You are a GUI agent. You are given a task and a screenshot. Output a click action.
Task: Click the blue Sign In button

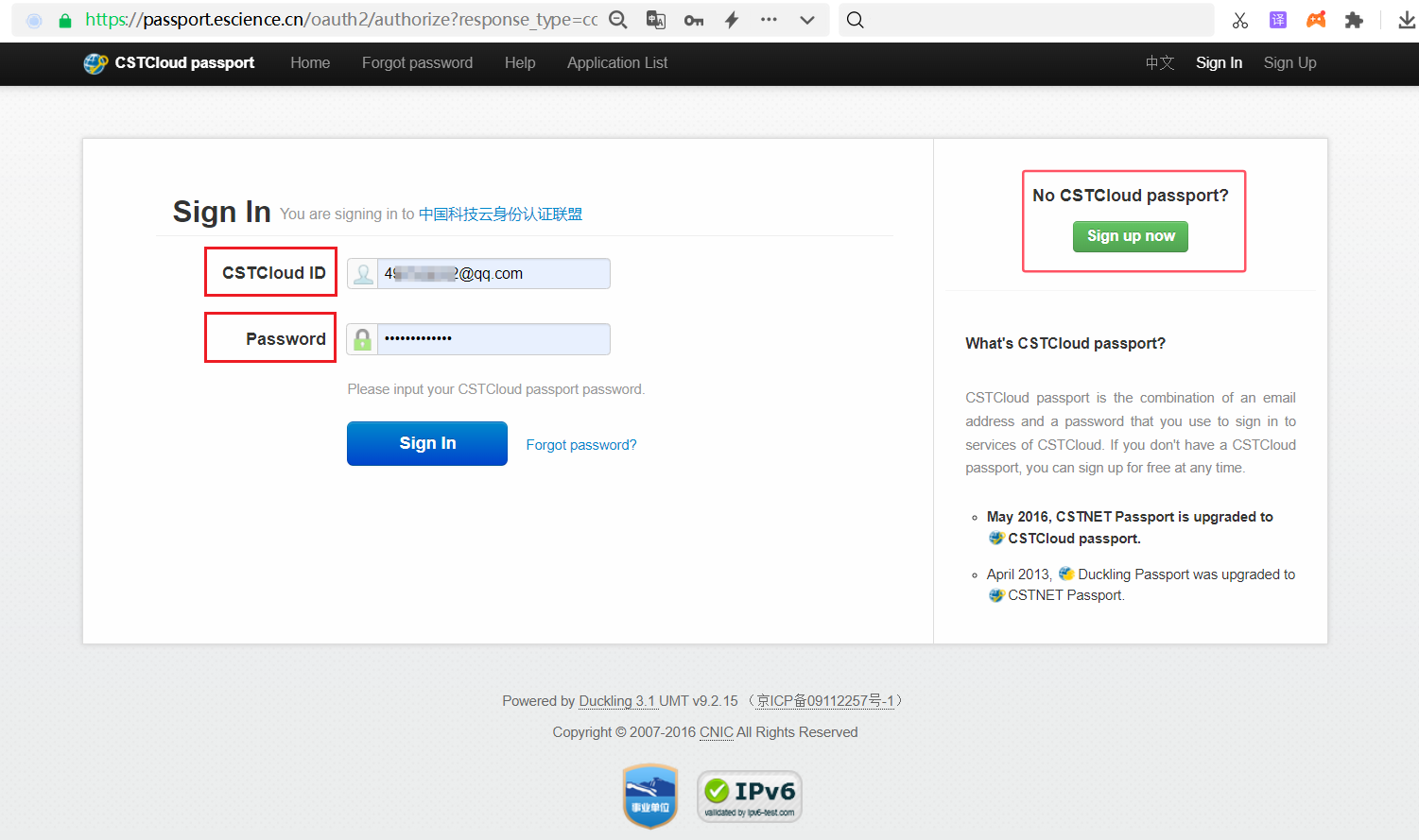[x=427, y=443]
